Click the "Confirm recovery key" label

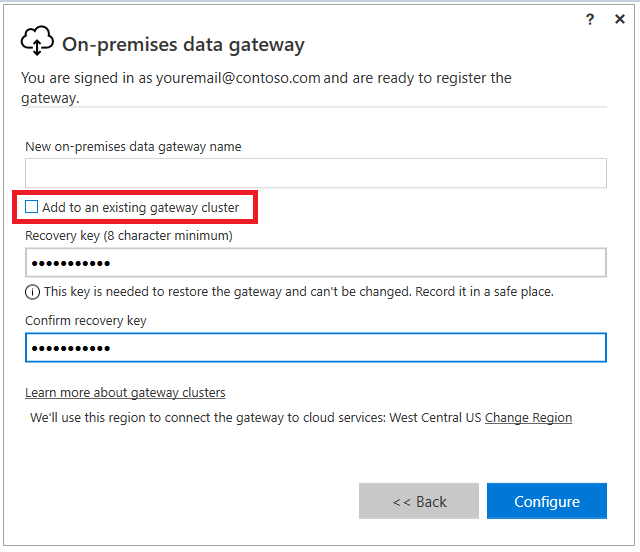coord(86,320)
